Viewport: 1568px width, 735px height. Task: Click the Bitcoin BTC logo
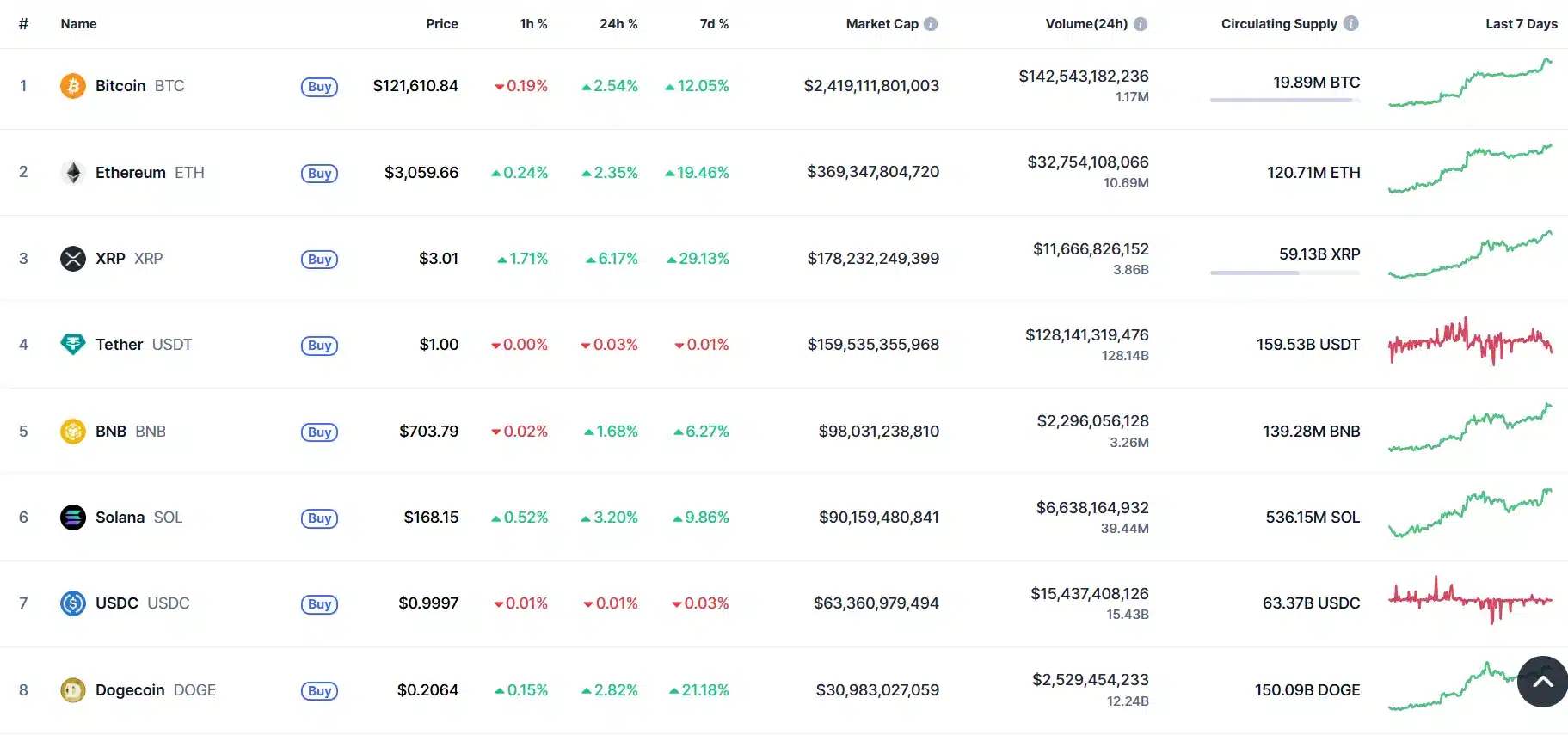[x=73, y=85]
